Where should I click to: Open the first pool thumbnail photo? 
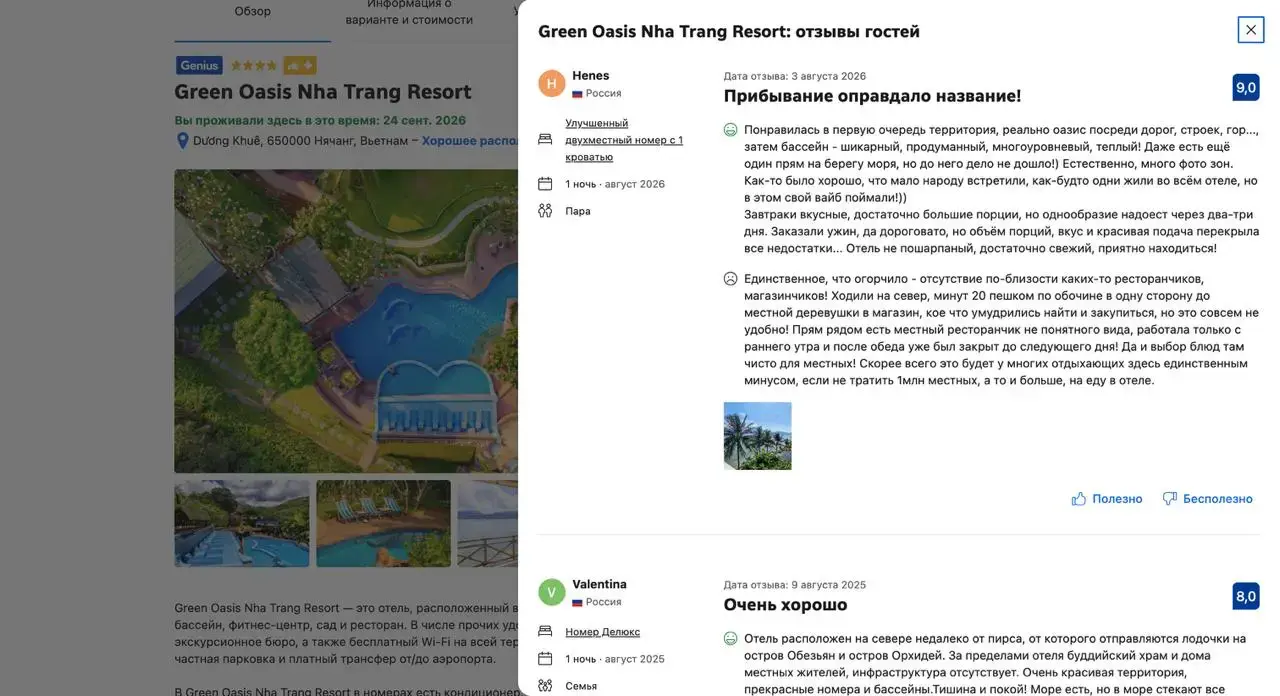click(242, 524)
